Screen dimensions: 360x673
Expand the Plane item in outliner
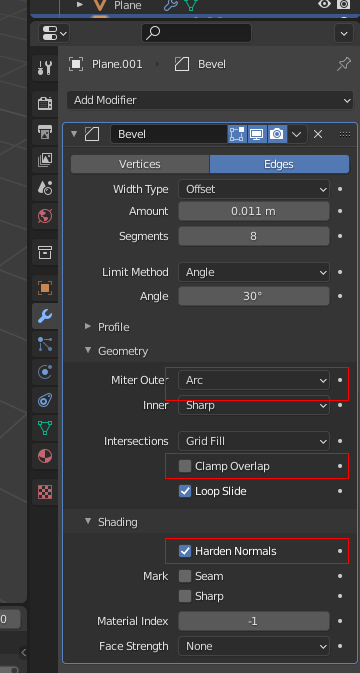[79, 5]
